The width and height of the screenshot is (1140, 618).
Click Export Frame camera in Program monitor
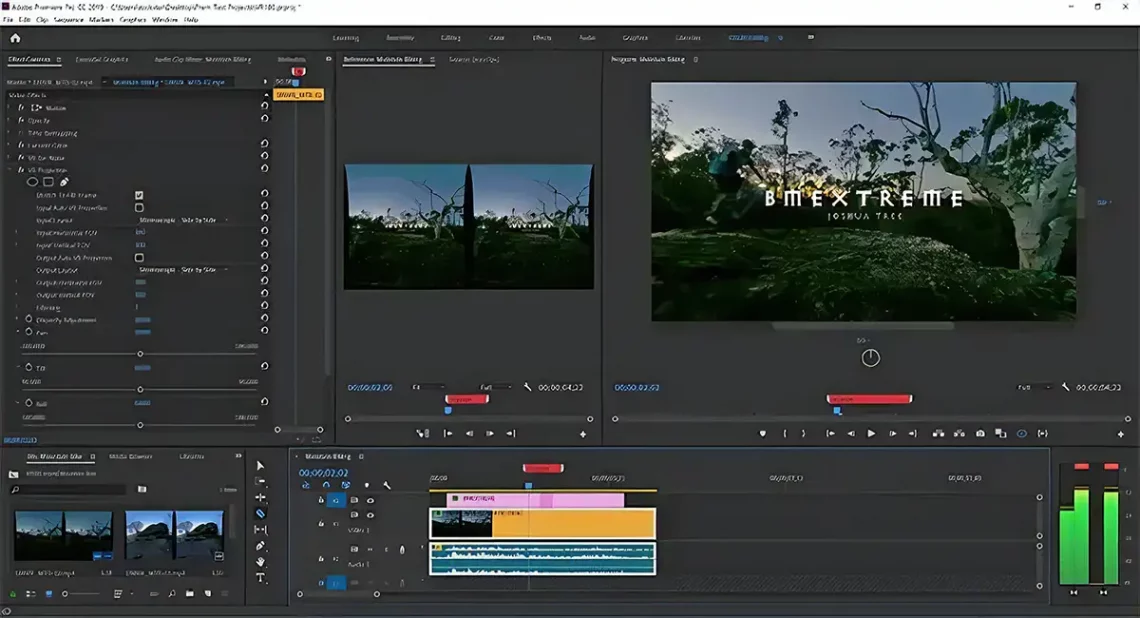point(980,433)
